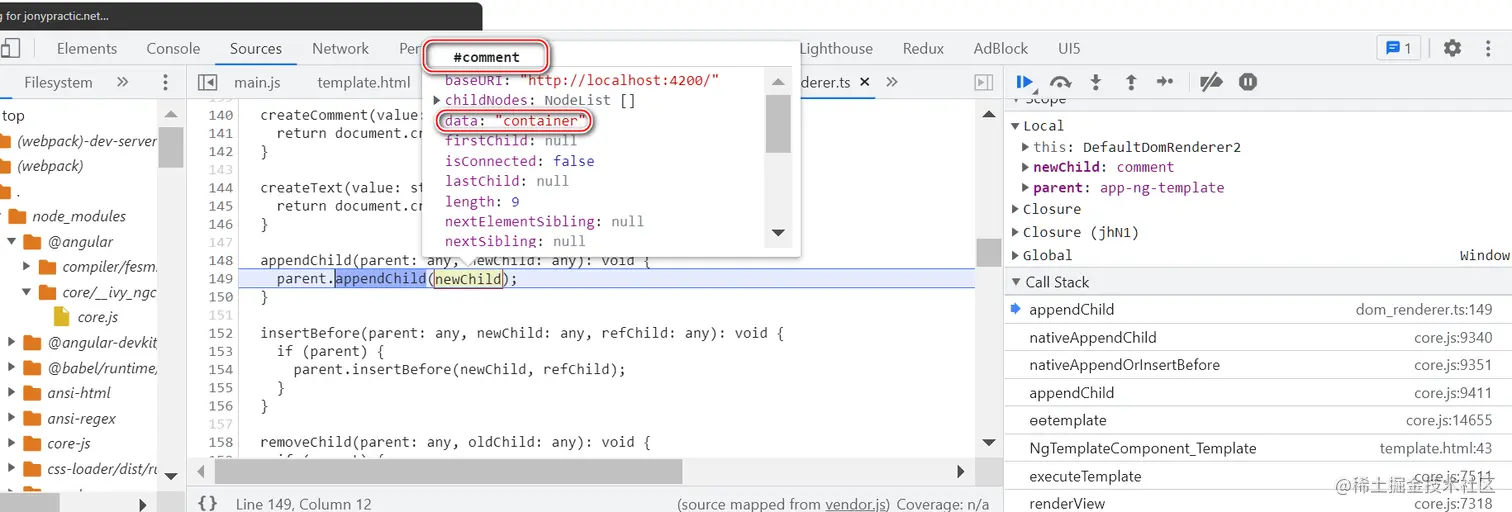
Task: Select ɵɵtemplate call stack frame
Action: [x=1258, y=421]
